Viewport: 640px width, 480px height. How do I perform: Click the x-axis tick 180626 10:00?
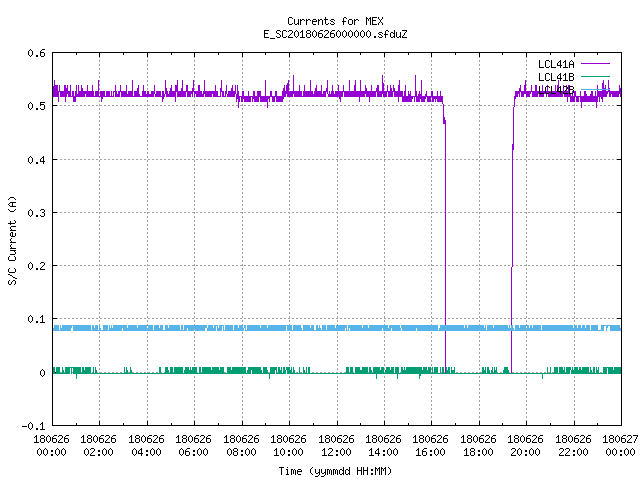(289, 446)
